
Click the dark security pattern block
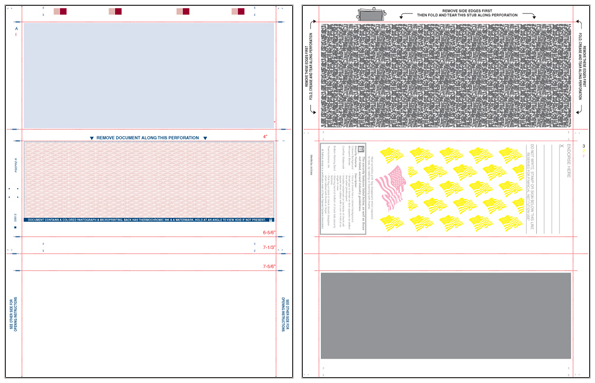(446, 76)
